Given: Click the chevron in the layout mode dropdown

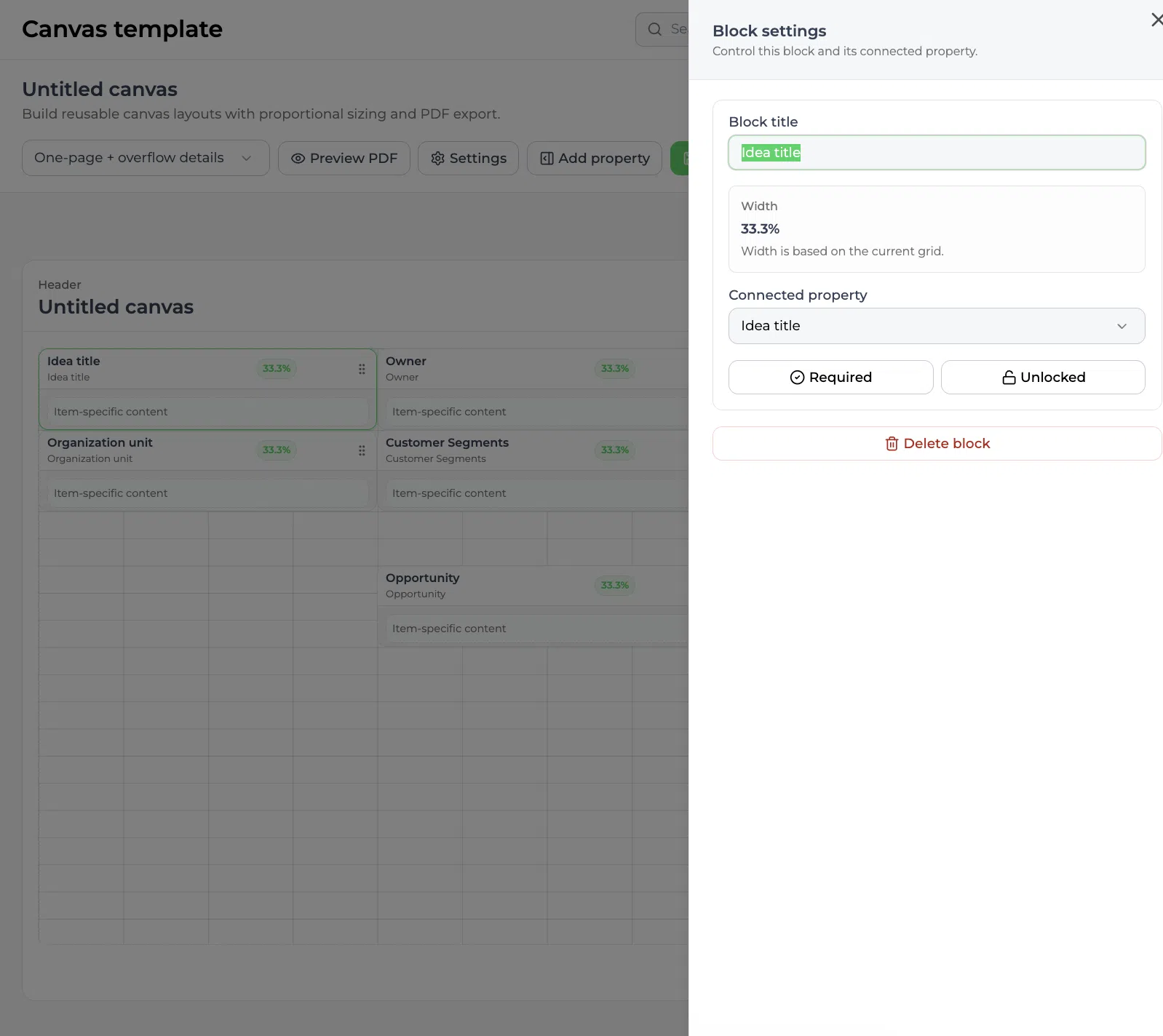Looking at the screenshot, I should coord(246,159).
